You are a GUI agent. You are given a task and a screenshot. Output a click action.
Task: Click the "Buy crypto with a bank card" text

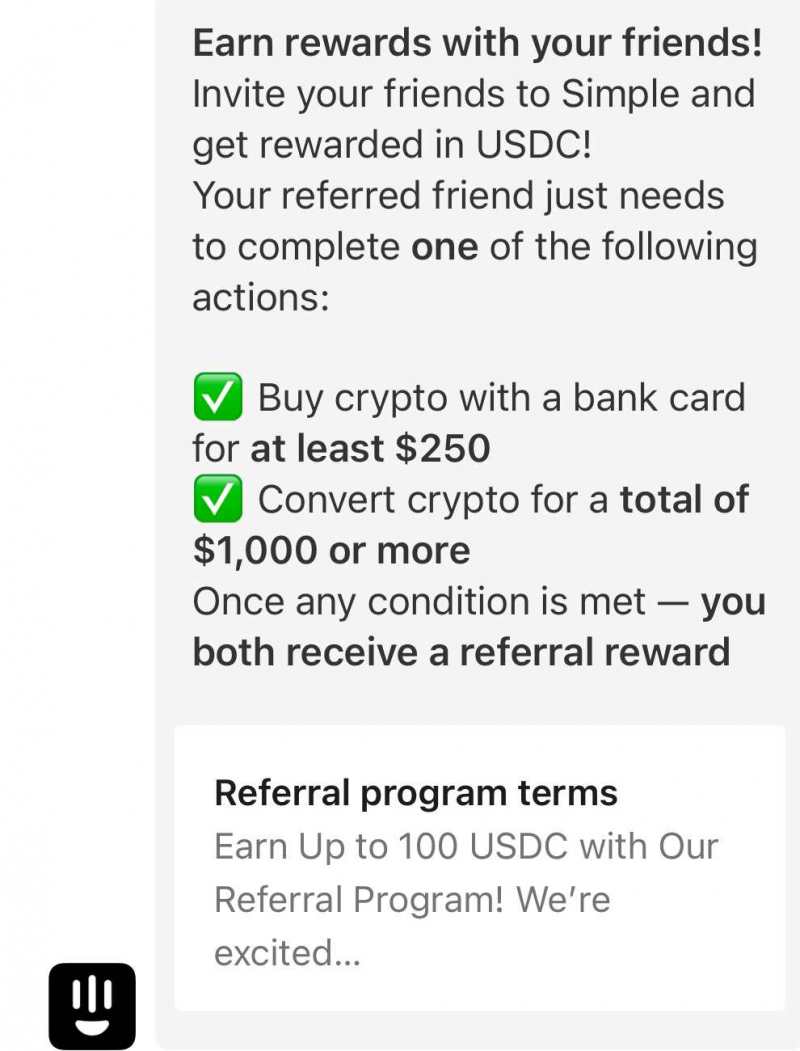click(x=502, y=398)
